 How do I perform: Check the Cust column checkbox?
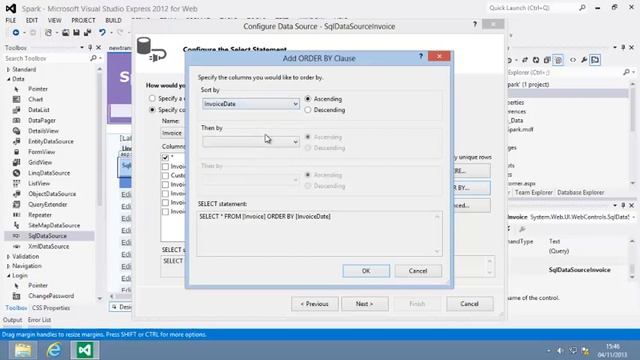tap(165, 176)
